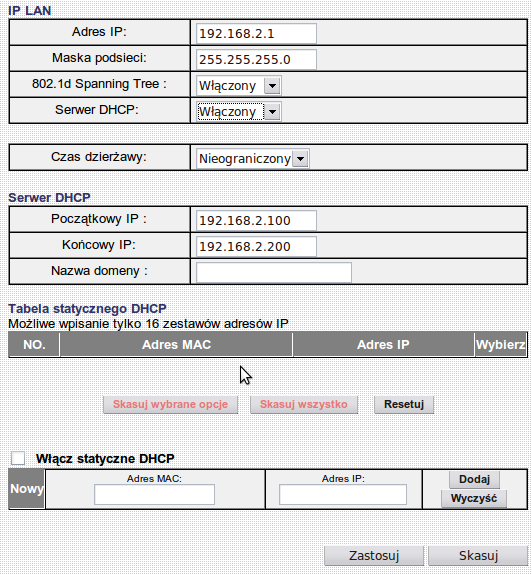Click the Resetuj button
532x574 pixels.
(x=404, y=405)
